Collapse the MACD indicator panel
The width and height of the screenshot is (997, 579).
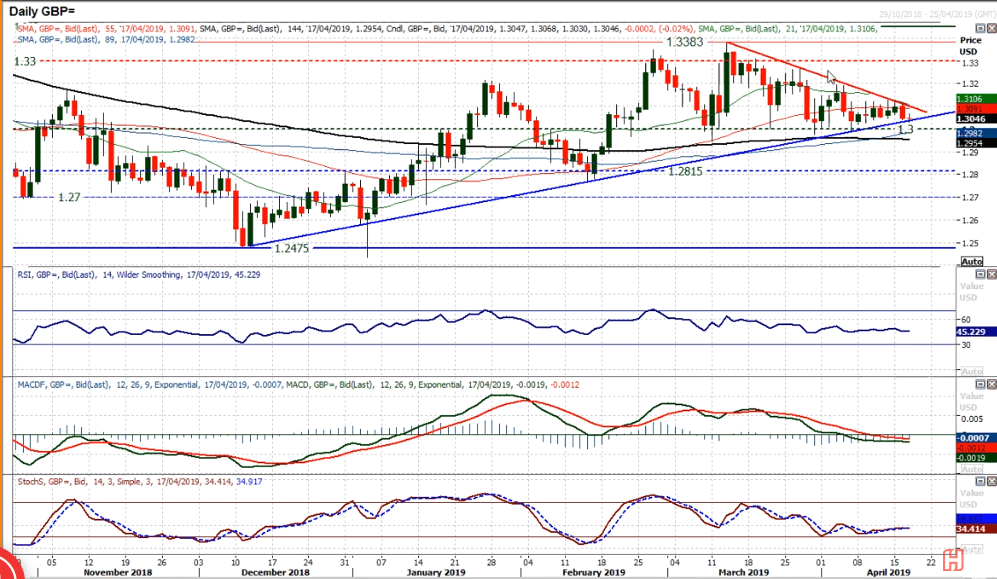978,385
